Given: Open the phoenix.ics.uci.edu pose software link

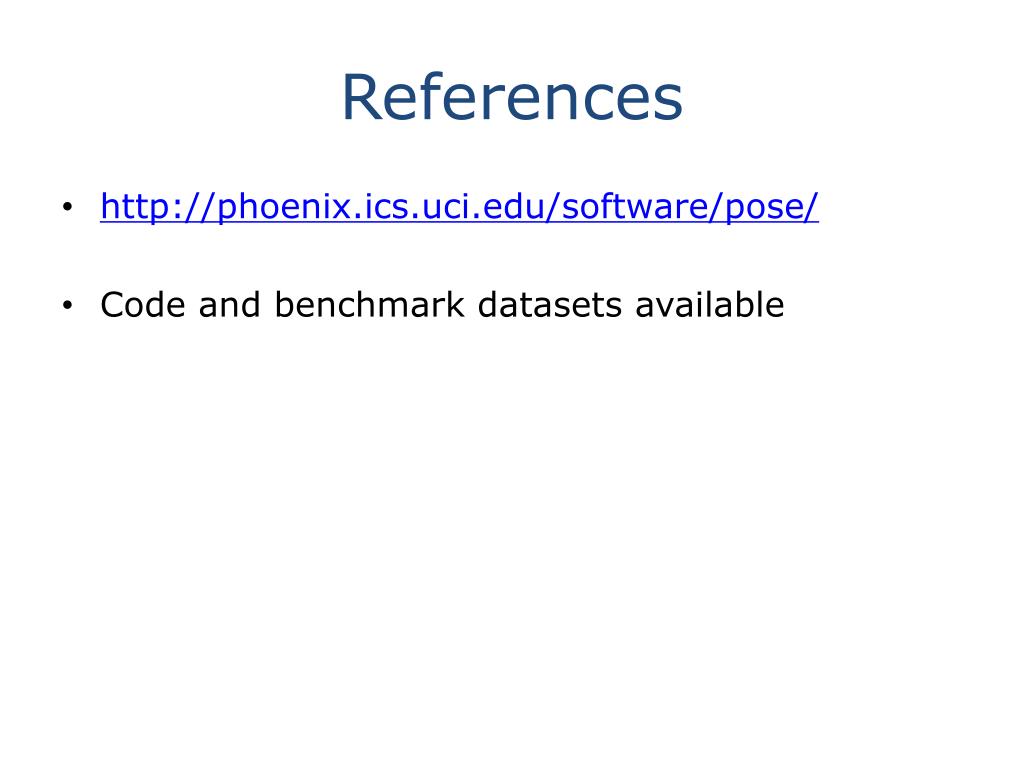Looking at the screenshot, I should click(459, 206).
